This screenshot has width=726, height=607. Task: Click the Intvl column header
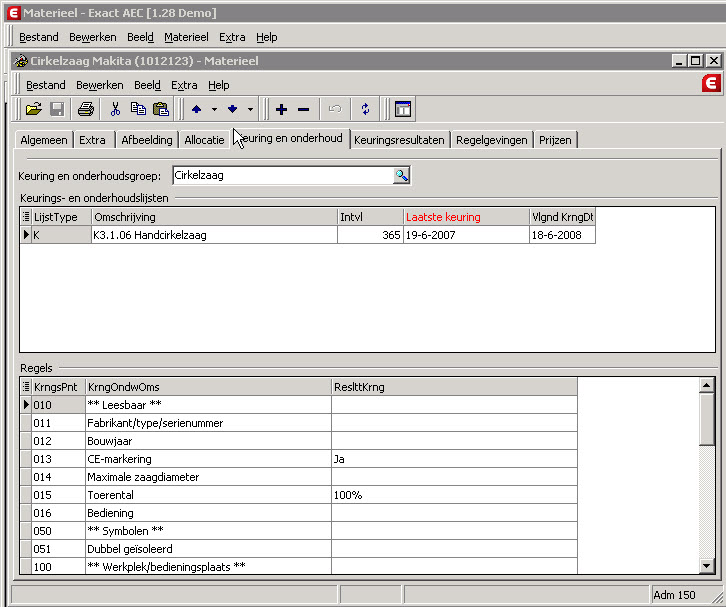tap(370, 217)
